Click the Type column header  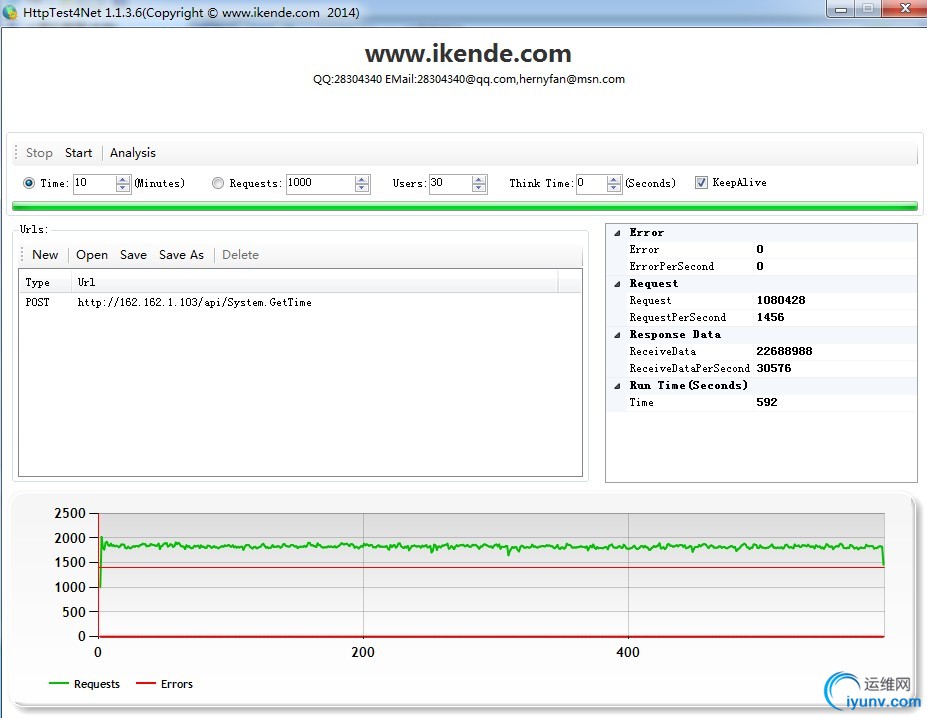pos(45,282)
